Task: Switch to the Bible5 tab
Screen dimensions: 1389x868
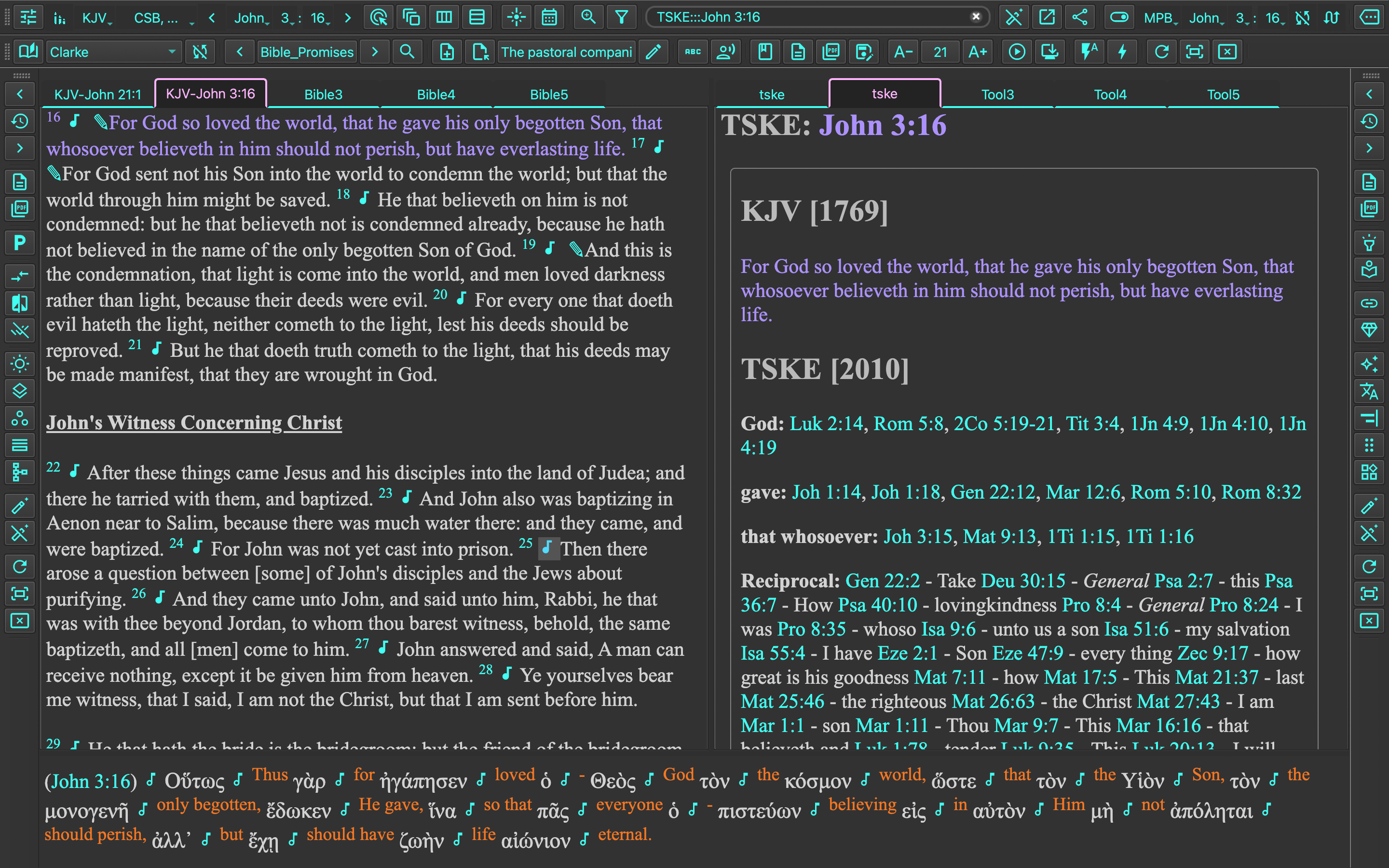Action: [549, 94]
